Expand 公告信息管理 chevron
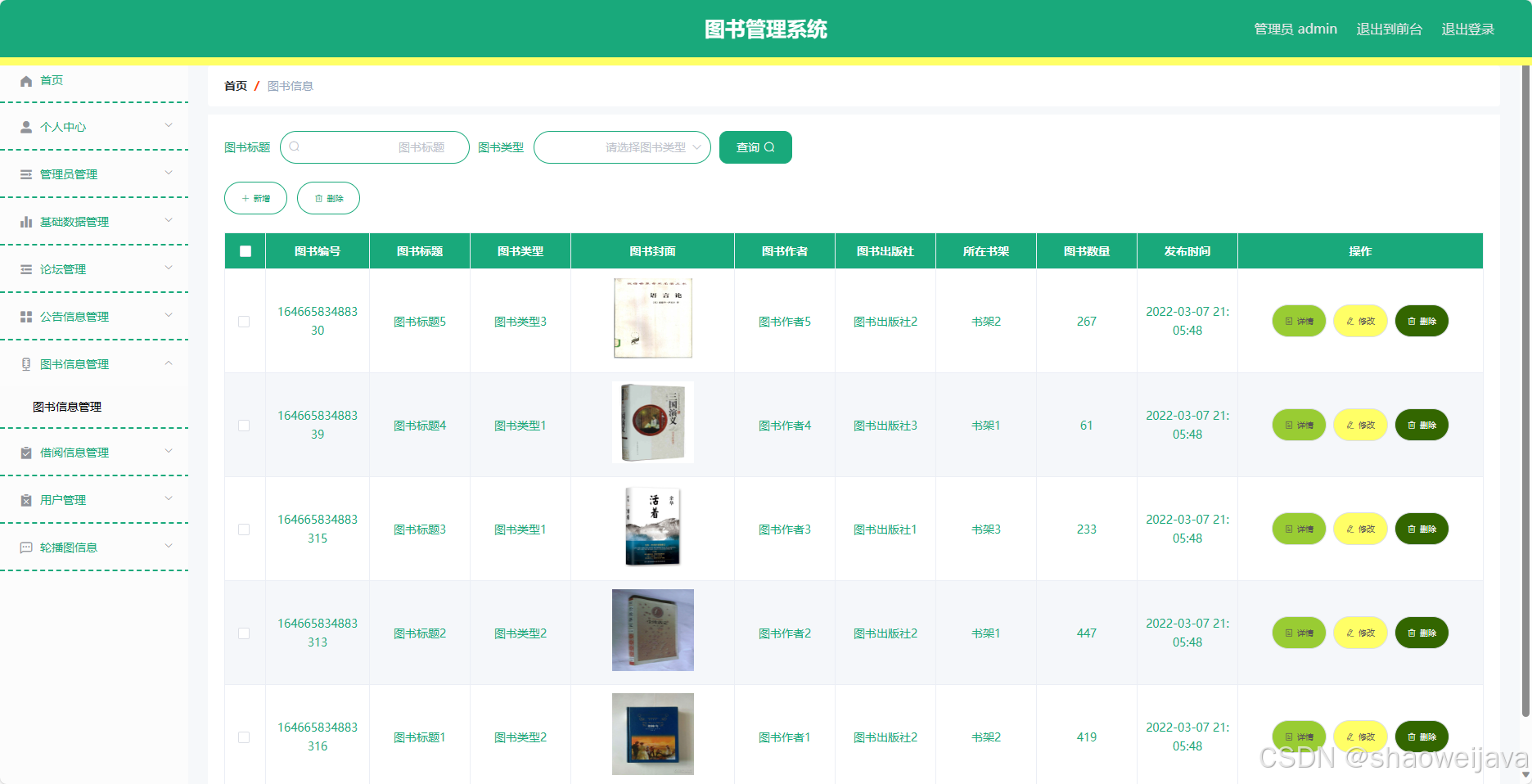Image resolution: width=1532 pixels, height=784 pixels. (x=169, y=315)
